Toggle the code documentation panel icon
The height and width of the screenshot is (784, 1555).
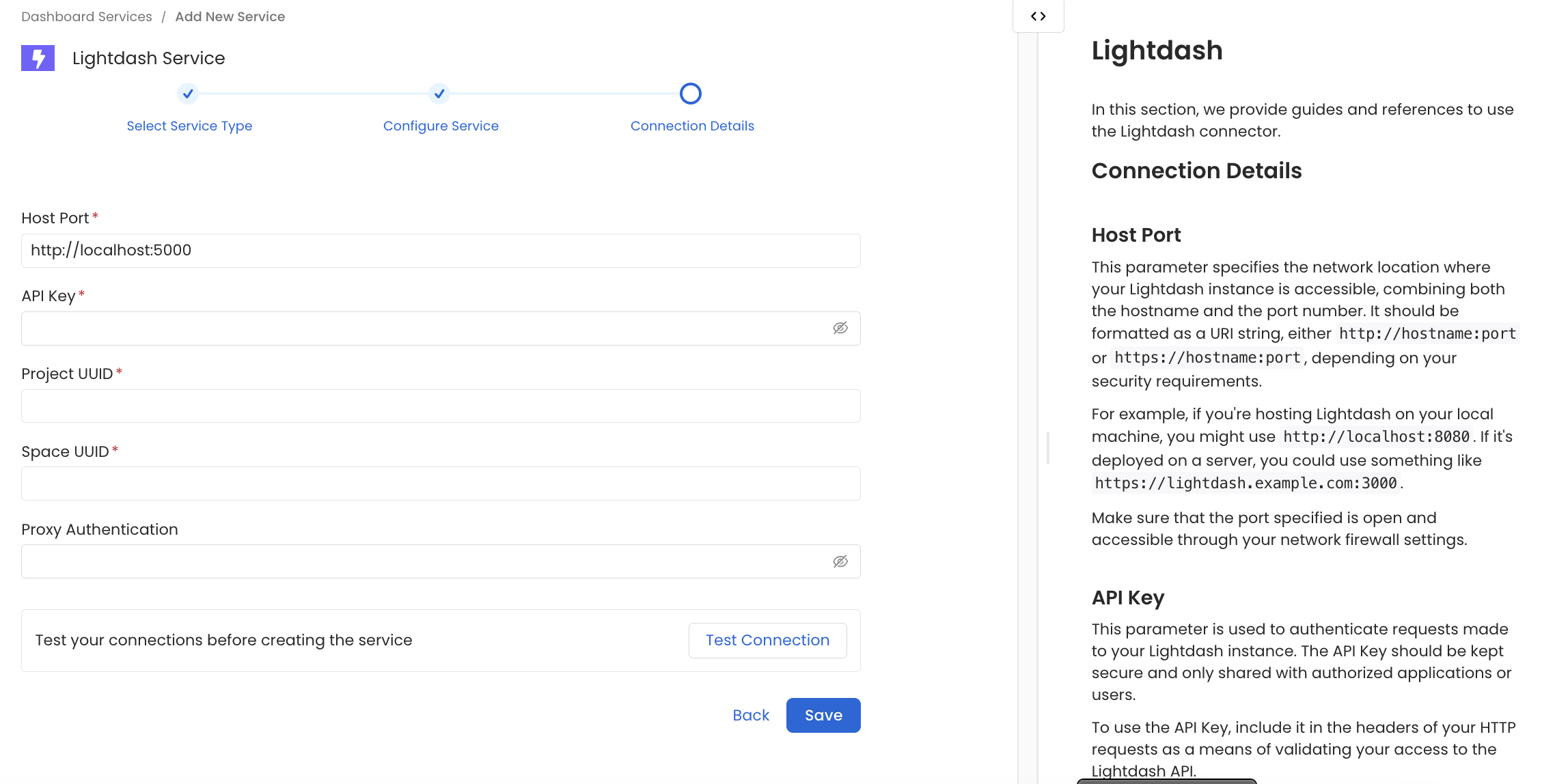(x=1038, y=16)
